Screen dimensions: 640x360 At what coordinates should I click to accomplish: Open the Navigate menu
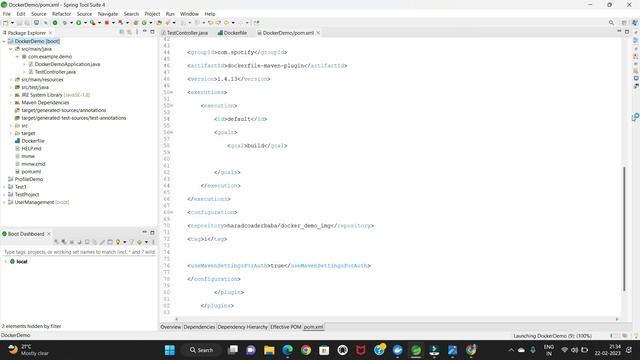click(x=108, y=14)
